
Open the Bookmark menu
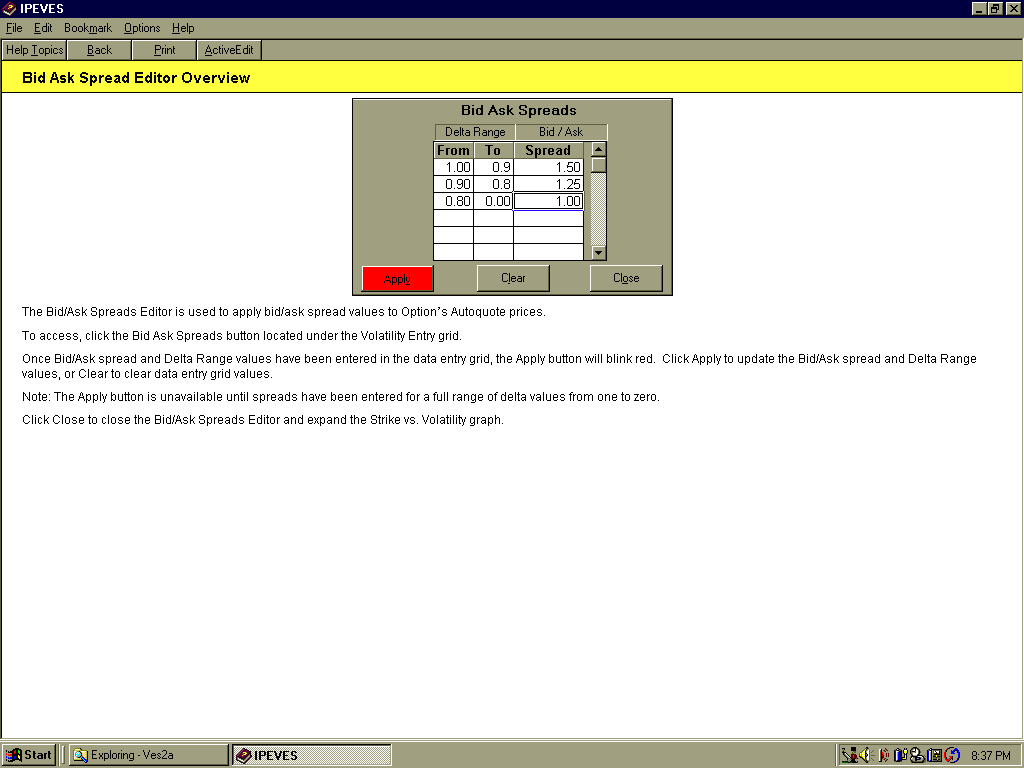coord(88,28)
